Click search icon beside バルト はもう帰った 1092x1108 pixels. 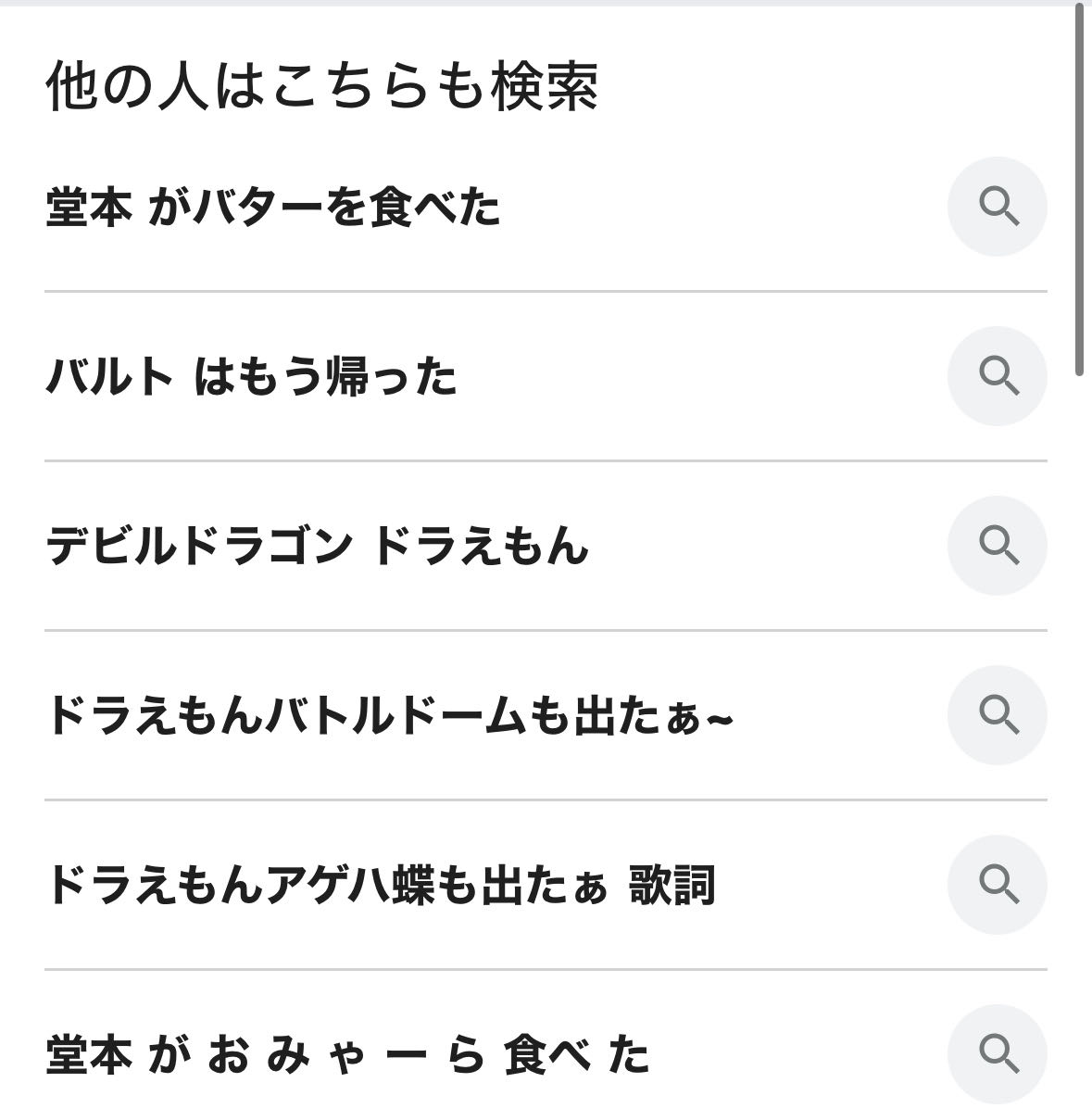(x=997, y=376)
